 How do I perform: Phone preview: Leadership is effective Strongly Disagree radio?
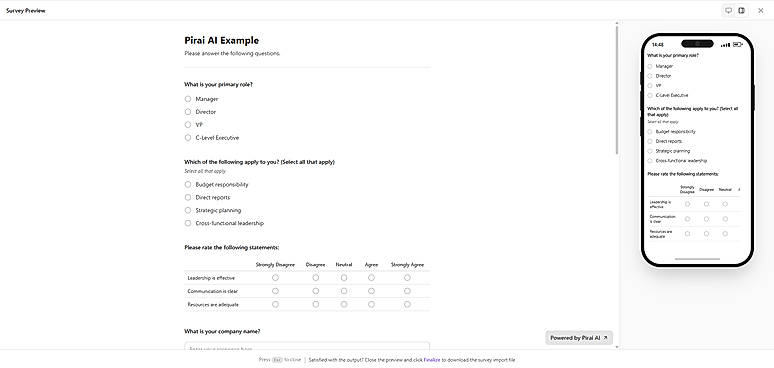tap(688, 204)
